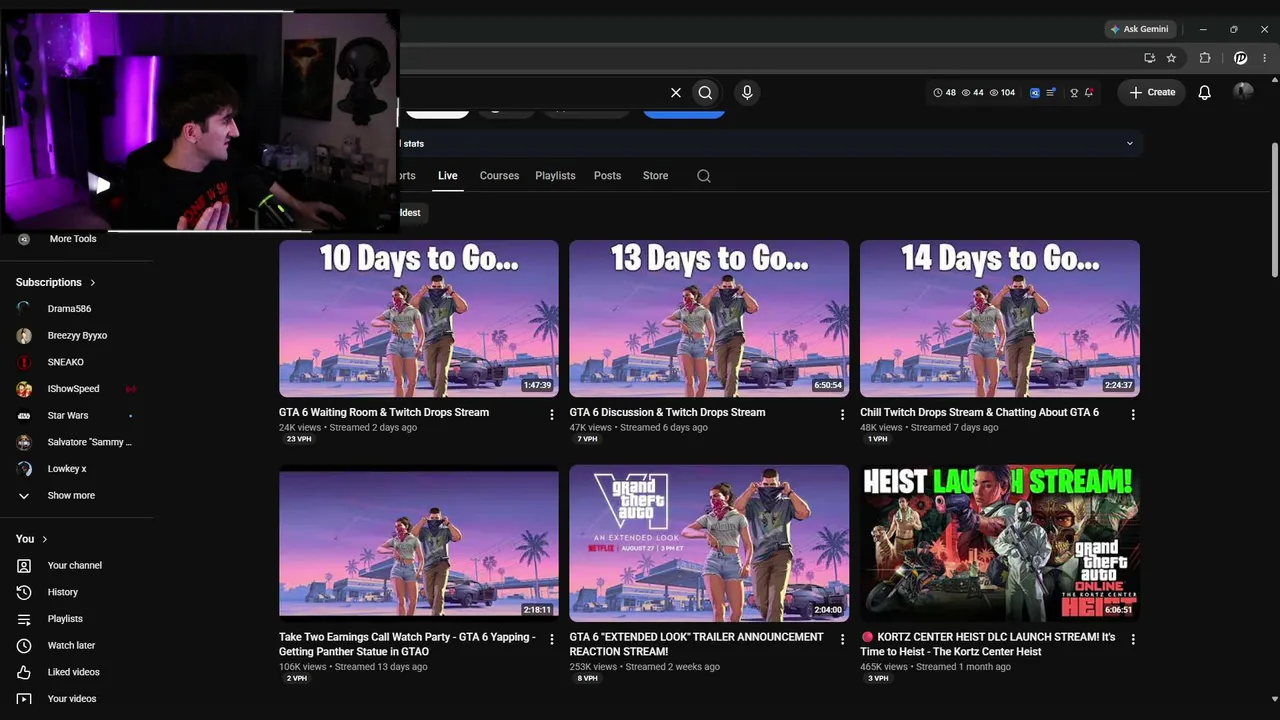Search within the channel using the tab magnifier
1280x720 pixels.
tap(704, 176)
